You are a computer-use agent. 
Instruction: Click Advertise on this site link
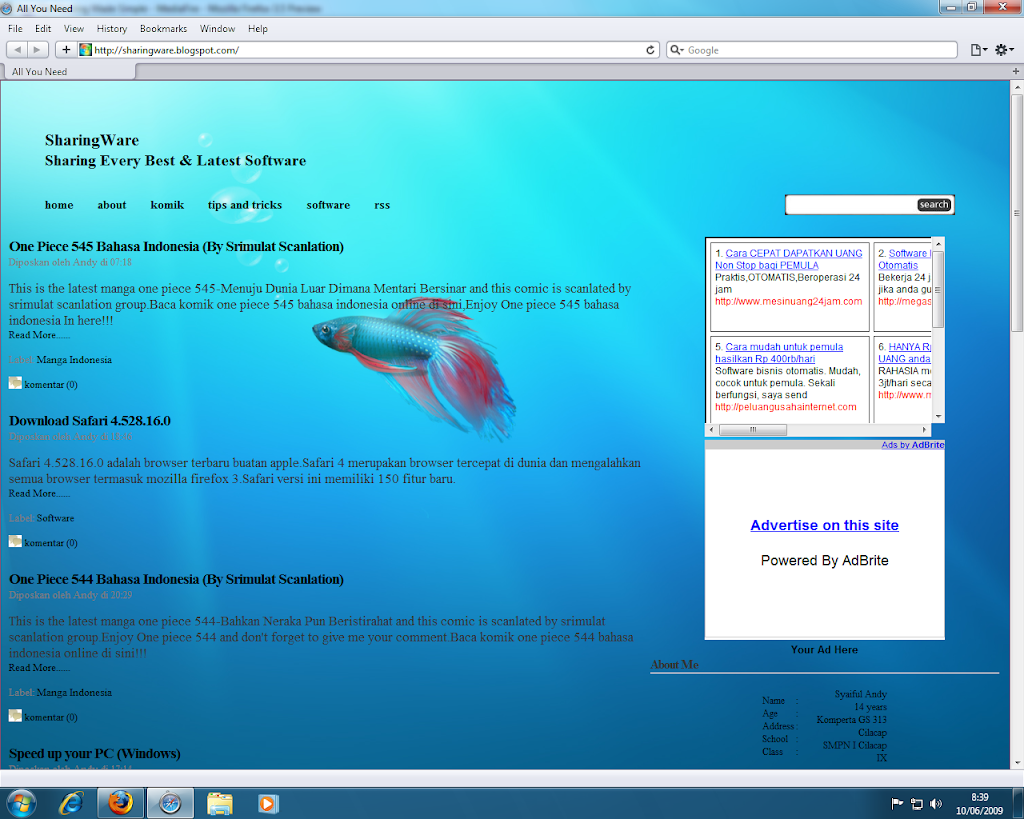point(824,525)
